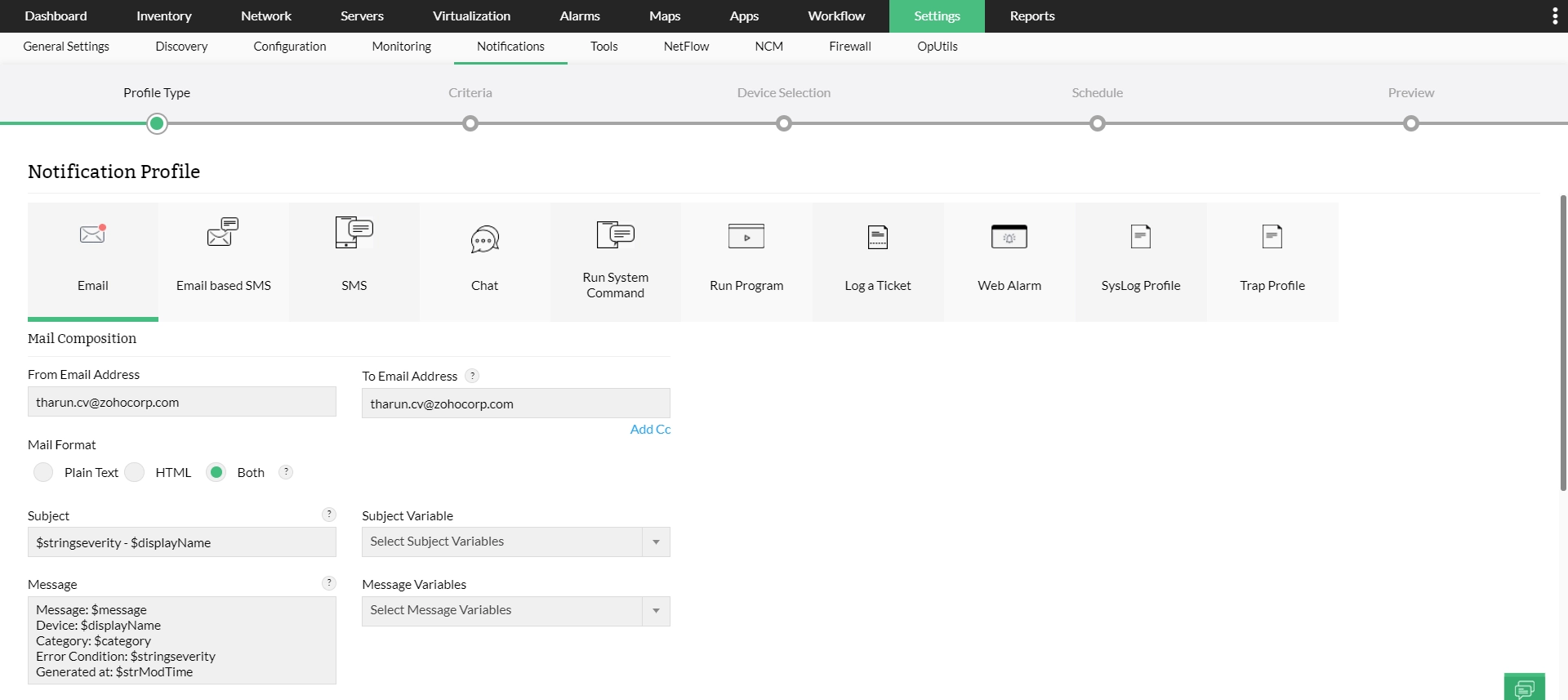Open the Inventory menu
The width and height of the screenshot is (1568, 700).
pos(164,16)
